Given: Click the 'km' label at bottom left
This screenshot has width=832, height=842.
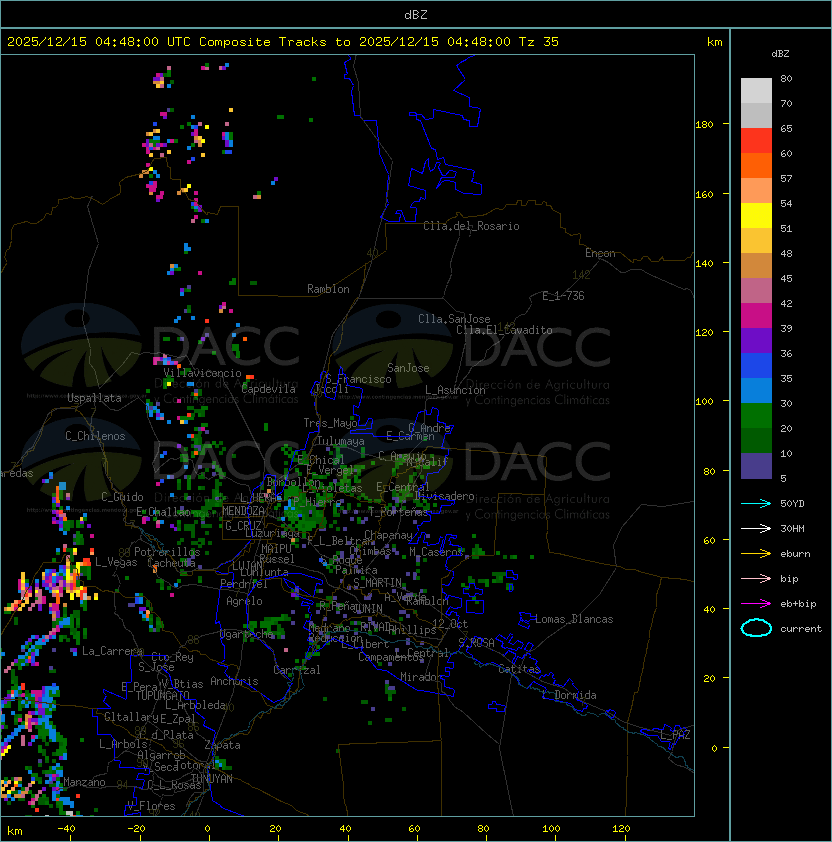Looking at the screenshot, I should pyautogui.click(x=15, y=831).
